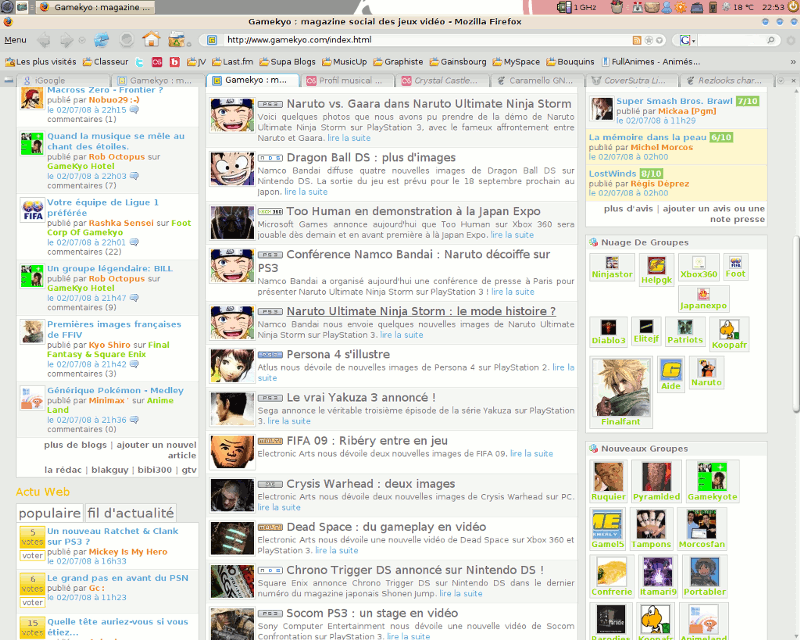Open the trash applet in the top panel
Image resolution: width=800 pixels, height=640 pixels.
pos(617,7)
